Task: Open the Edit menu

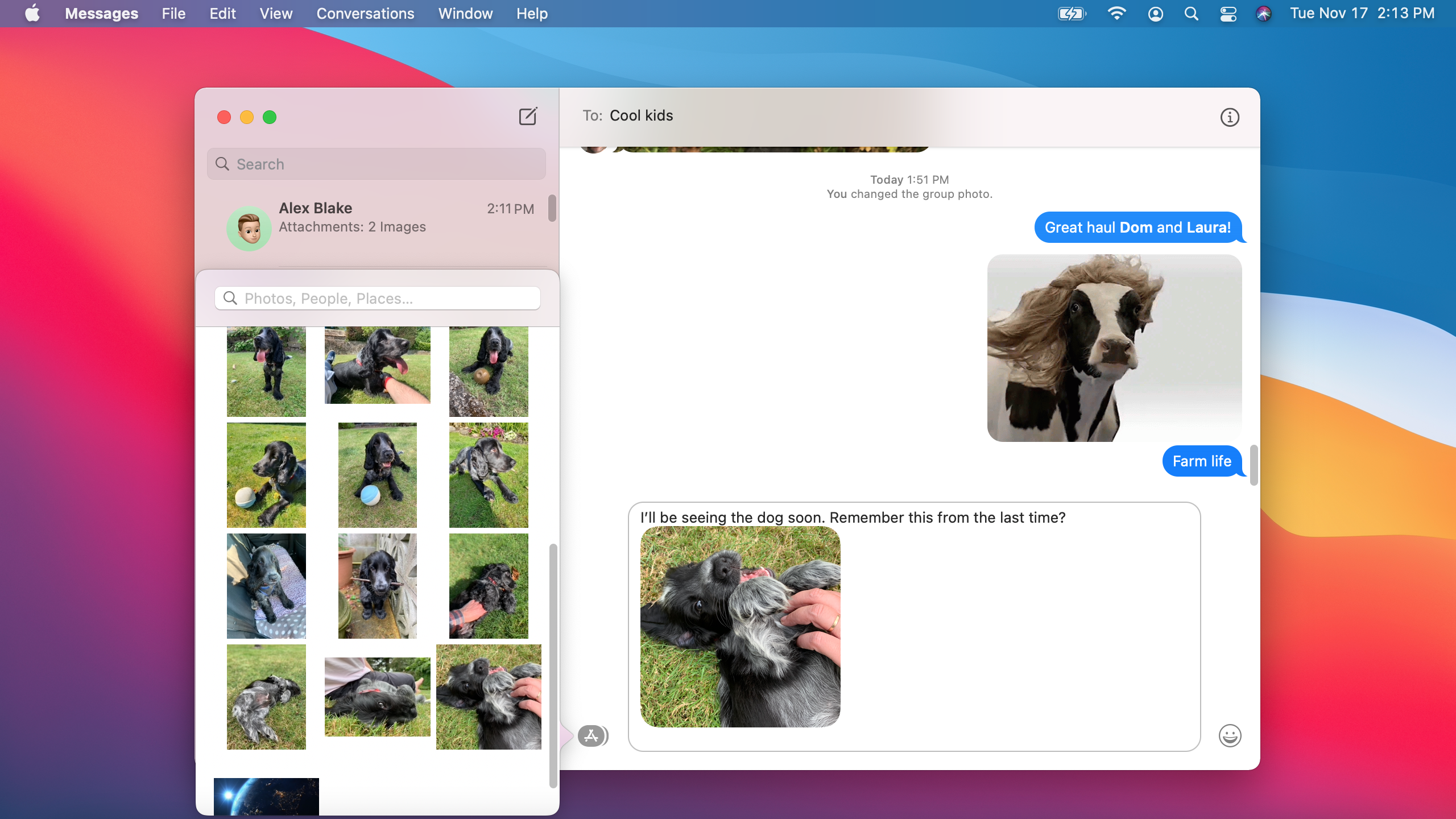Action: coord(222,13)
